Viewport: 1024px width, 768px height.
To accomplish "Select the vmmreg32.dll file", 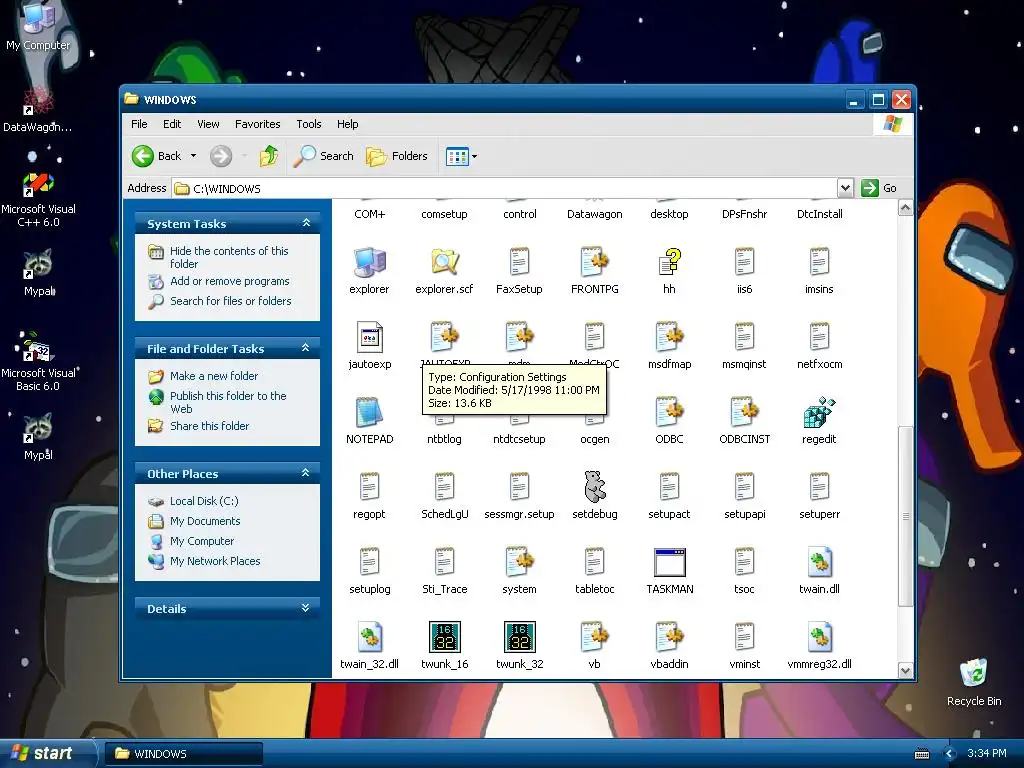I will click(819, 637).
